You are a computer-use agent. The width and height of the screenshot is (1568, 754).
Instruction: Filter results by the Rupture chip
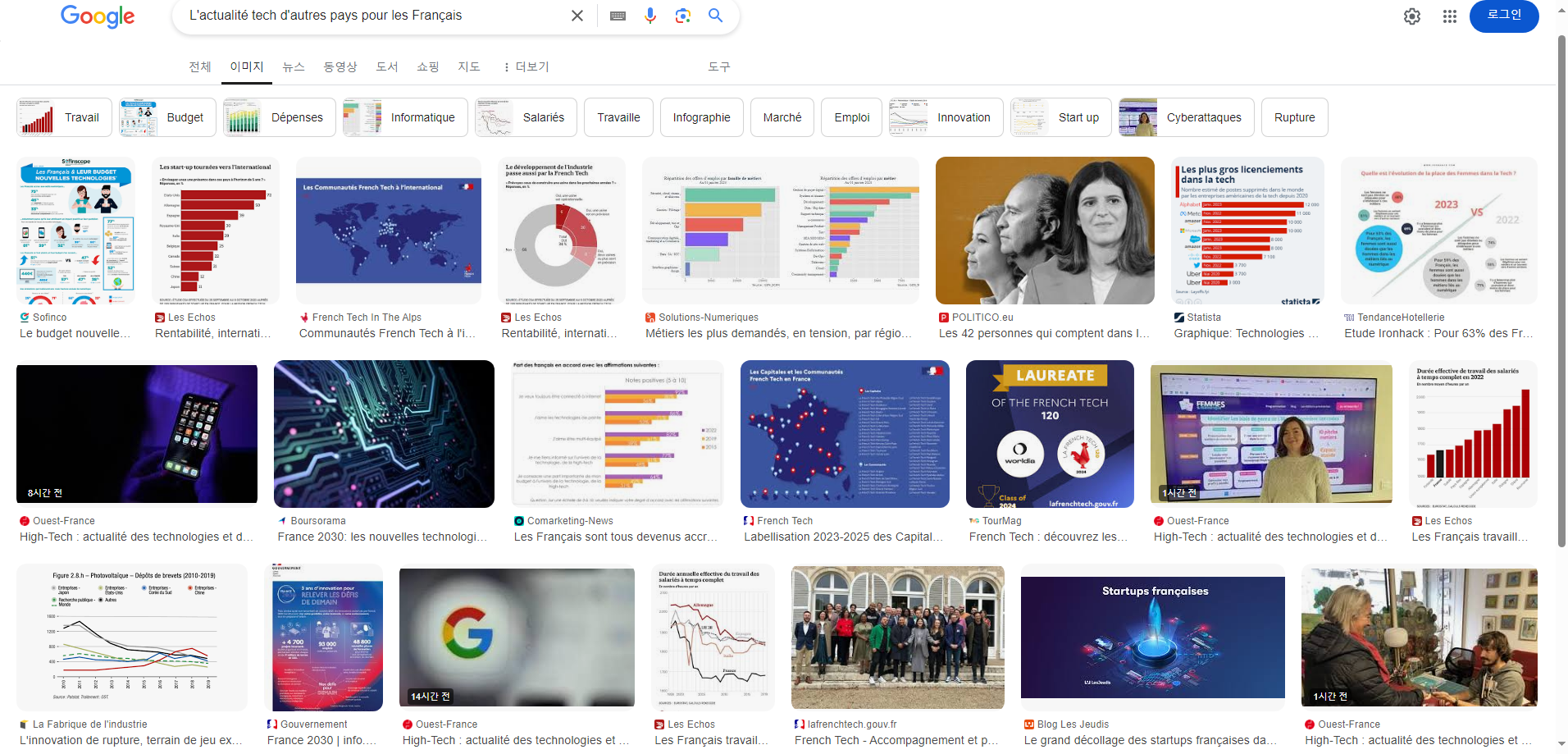pos(1294,117)
